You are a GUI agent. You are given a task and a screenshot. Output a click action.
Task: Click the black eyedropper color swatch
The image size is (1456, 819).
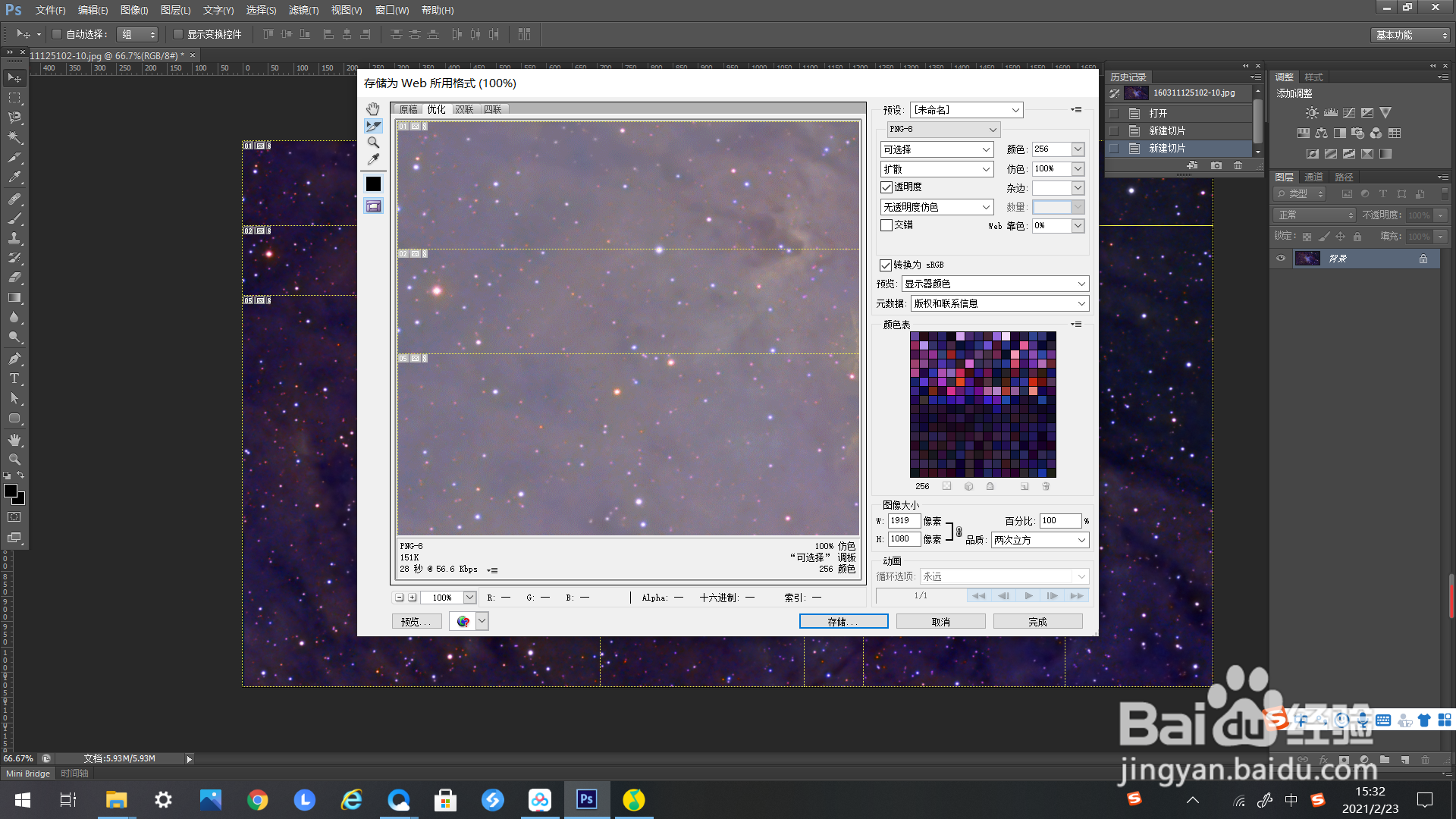tap(373, 184)
